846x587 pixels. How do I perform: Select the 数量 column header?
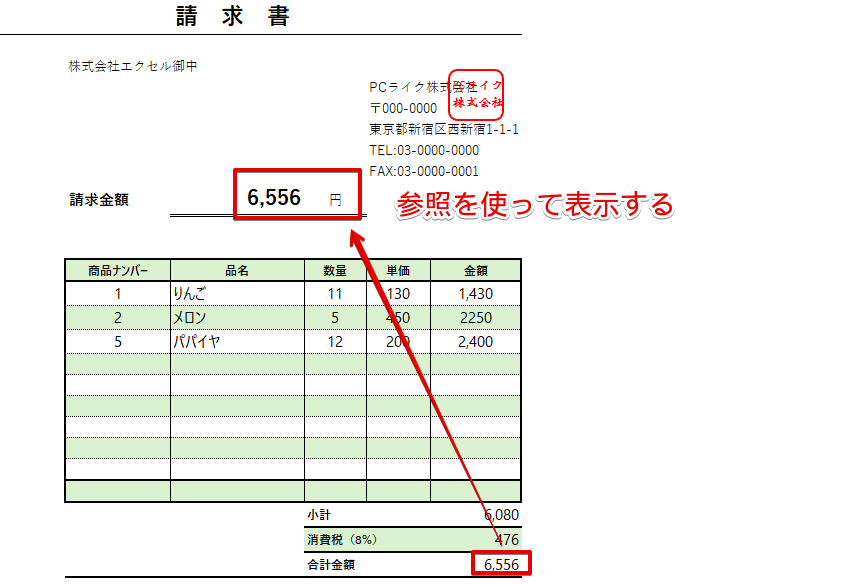coord(335,270)
